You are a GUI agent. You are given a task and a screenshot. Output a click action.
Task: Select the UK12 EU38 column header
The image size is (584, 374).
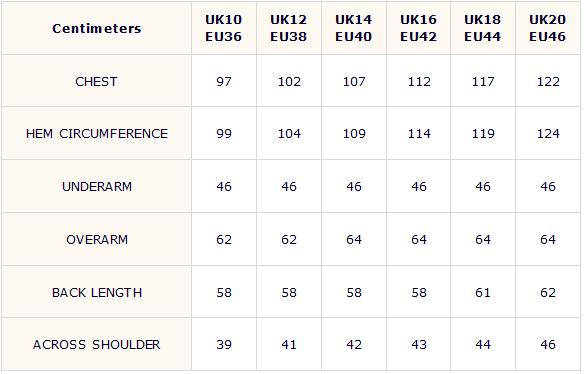pos(289,28)
